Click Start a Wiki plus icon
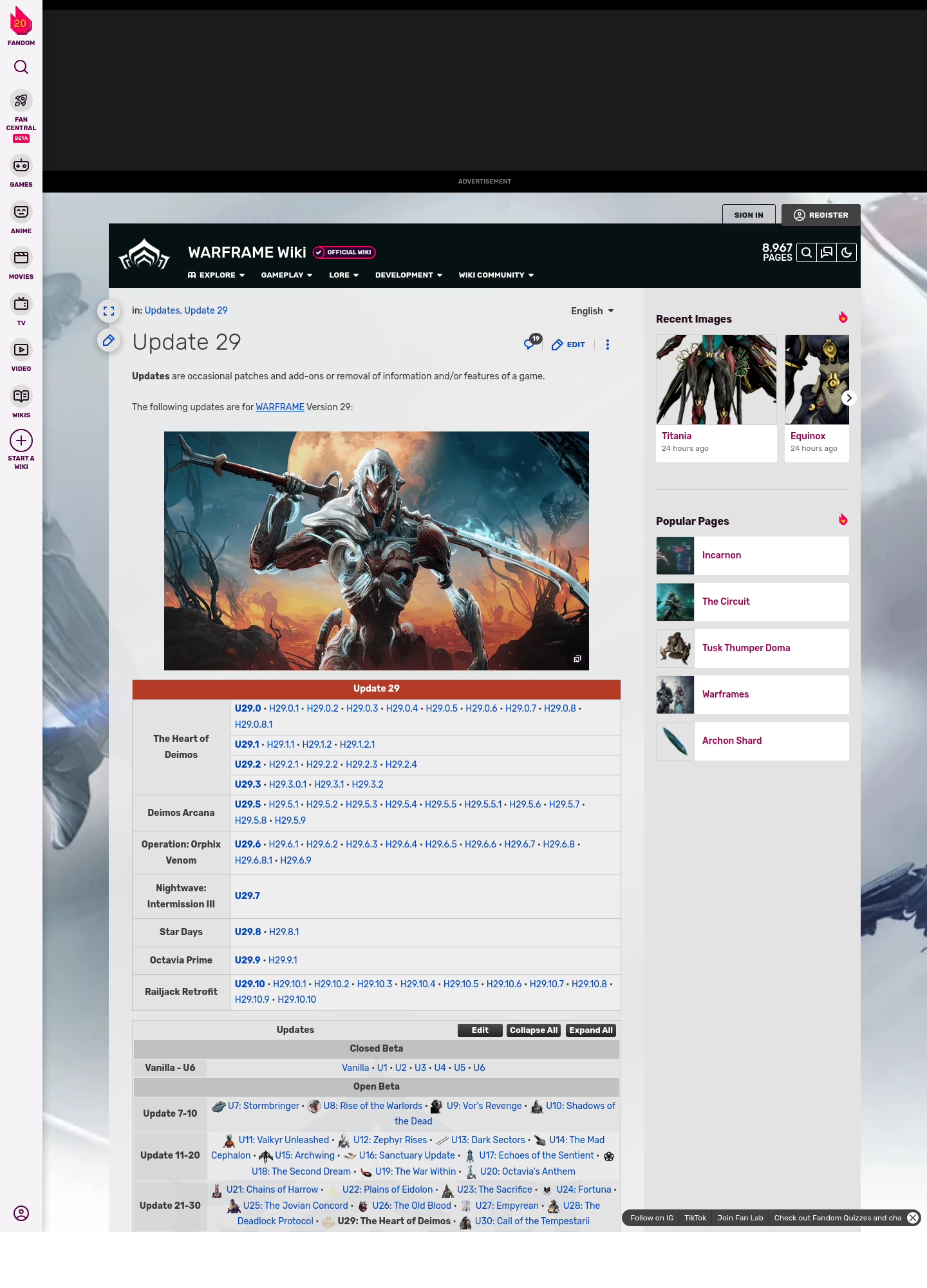Image resolution: width=927 pixels, height=1288 pixels. [x=21, y=440]
